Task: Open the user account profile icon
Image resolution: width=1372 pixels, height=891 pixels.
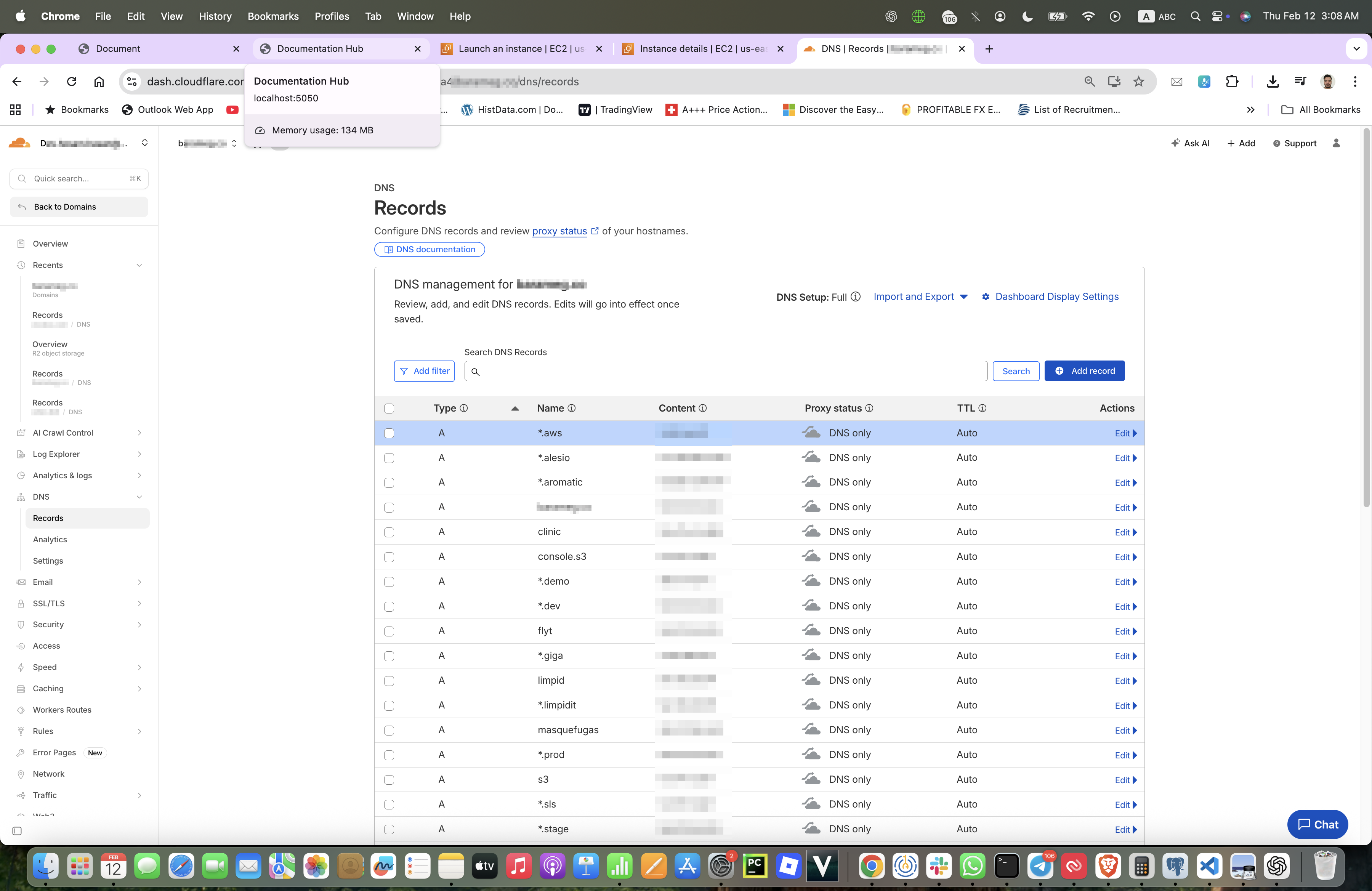Action: [1336, 143]
